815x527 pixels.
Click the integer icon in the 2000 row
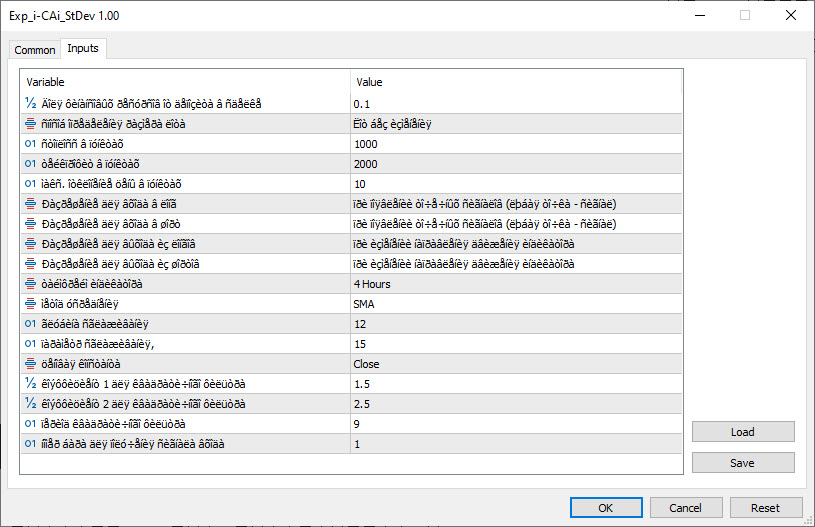30,164
